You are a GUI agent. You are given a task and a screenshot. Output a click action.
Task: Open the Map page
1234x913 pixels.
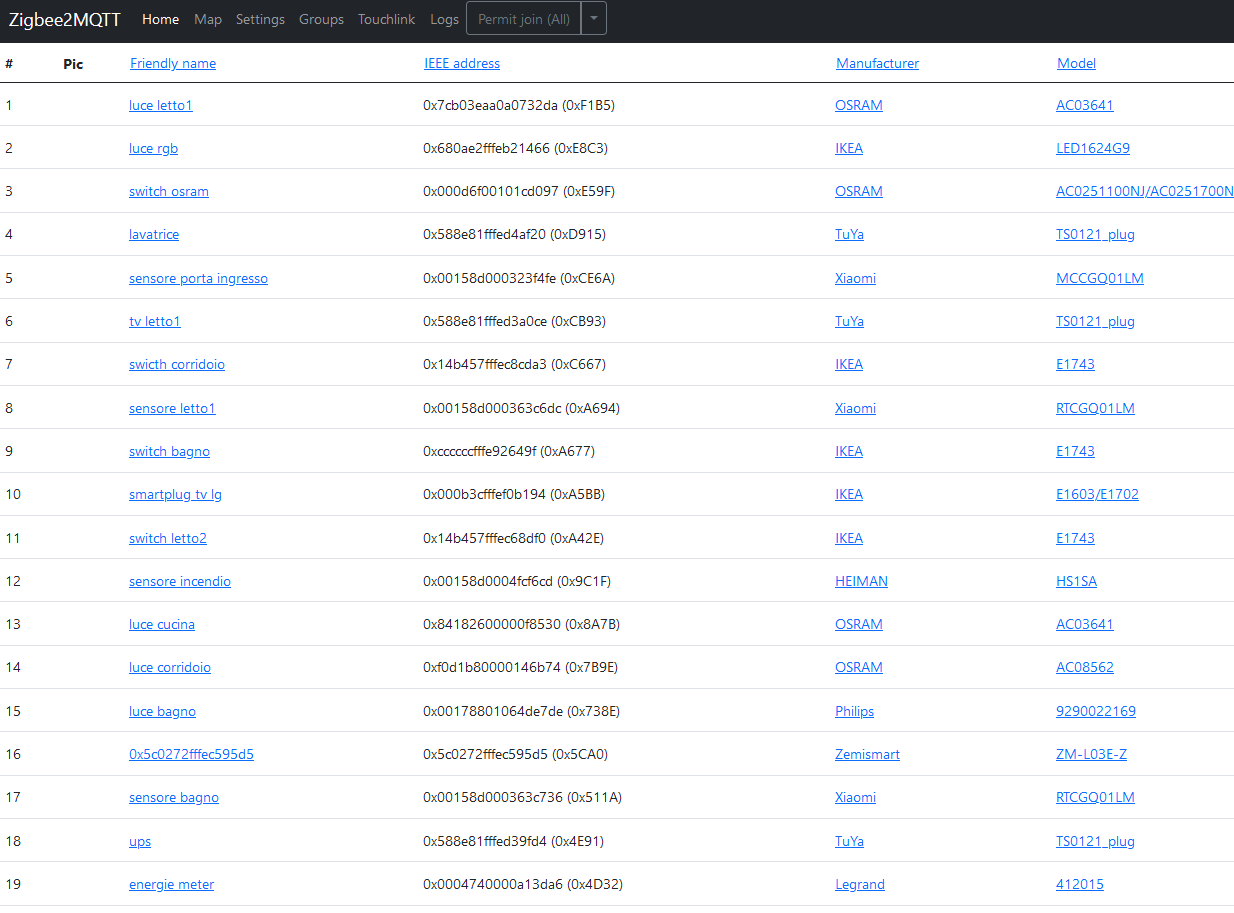(208, 18)
